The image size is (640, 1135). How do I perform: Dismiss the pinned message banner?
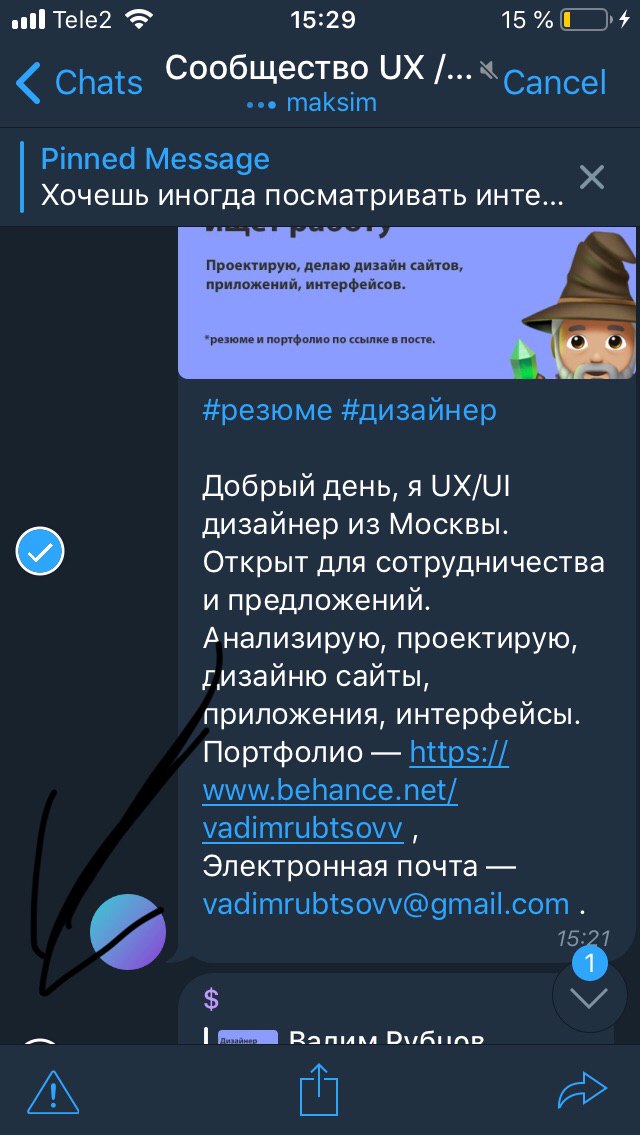[592, 177]
